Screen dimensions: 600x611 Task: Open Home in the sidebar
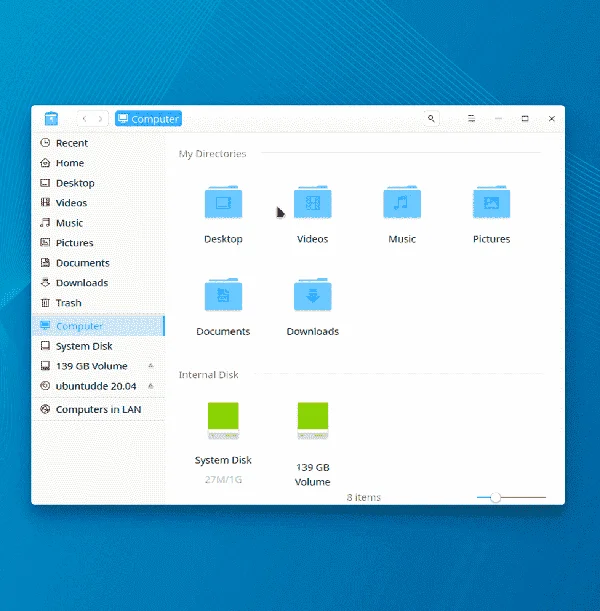98,163
